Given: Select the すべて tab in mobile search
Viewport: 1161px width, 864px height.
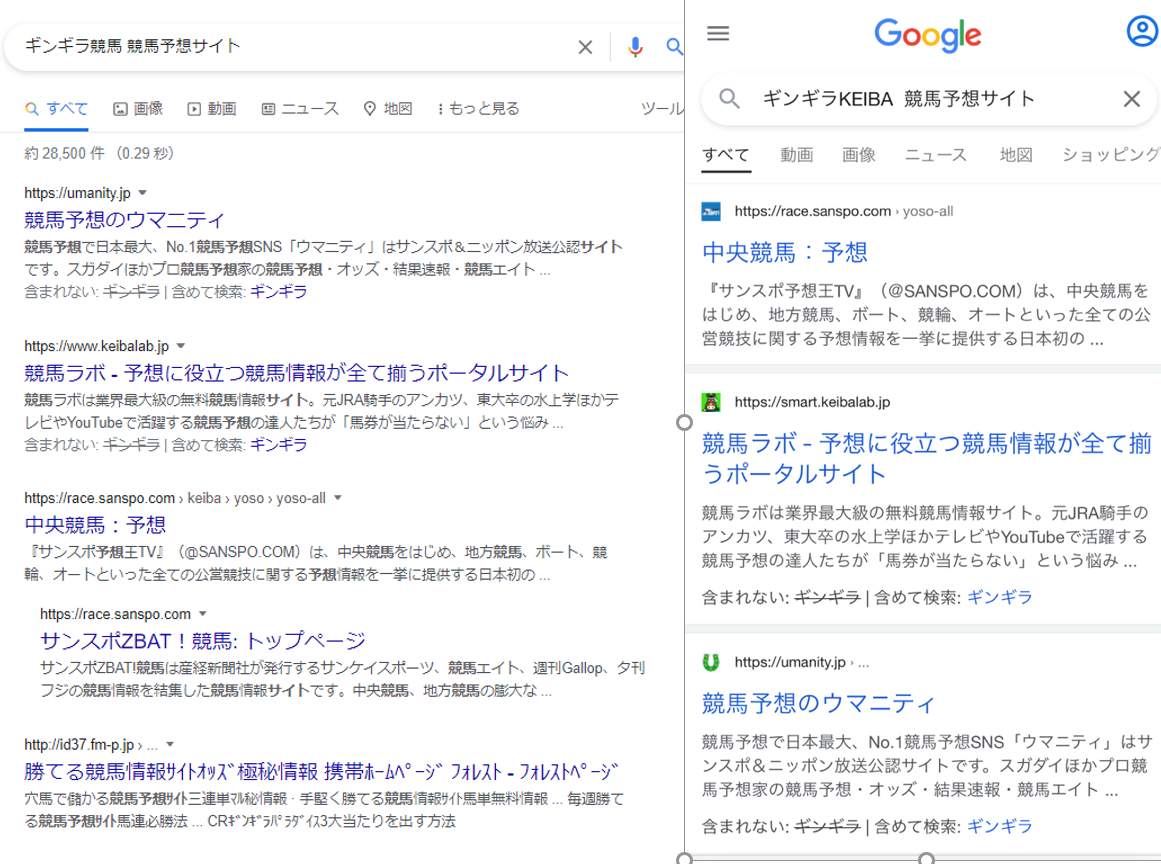Looking at the screenshot, I should (726, 155).
